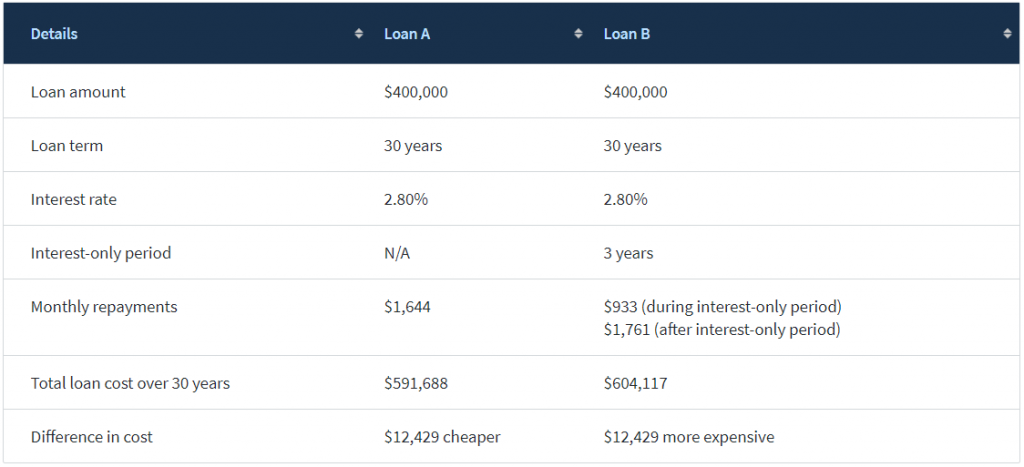1024x467 pixels.
Task: Select the Loan B column header
Action: [627, 34]
